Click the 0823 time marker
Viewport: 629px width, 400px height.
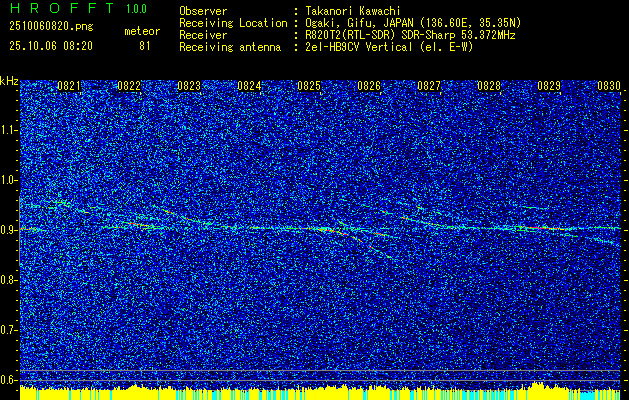(x=189, y=86)
